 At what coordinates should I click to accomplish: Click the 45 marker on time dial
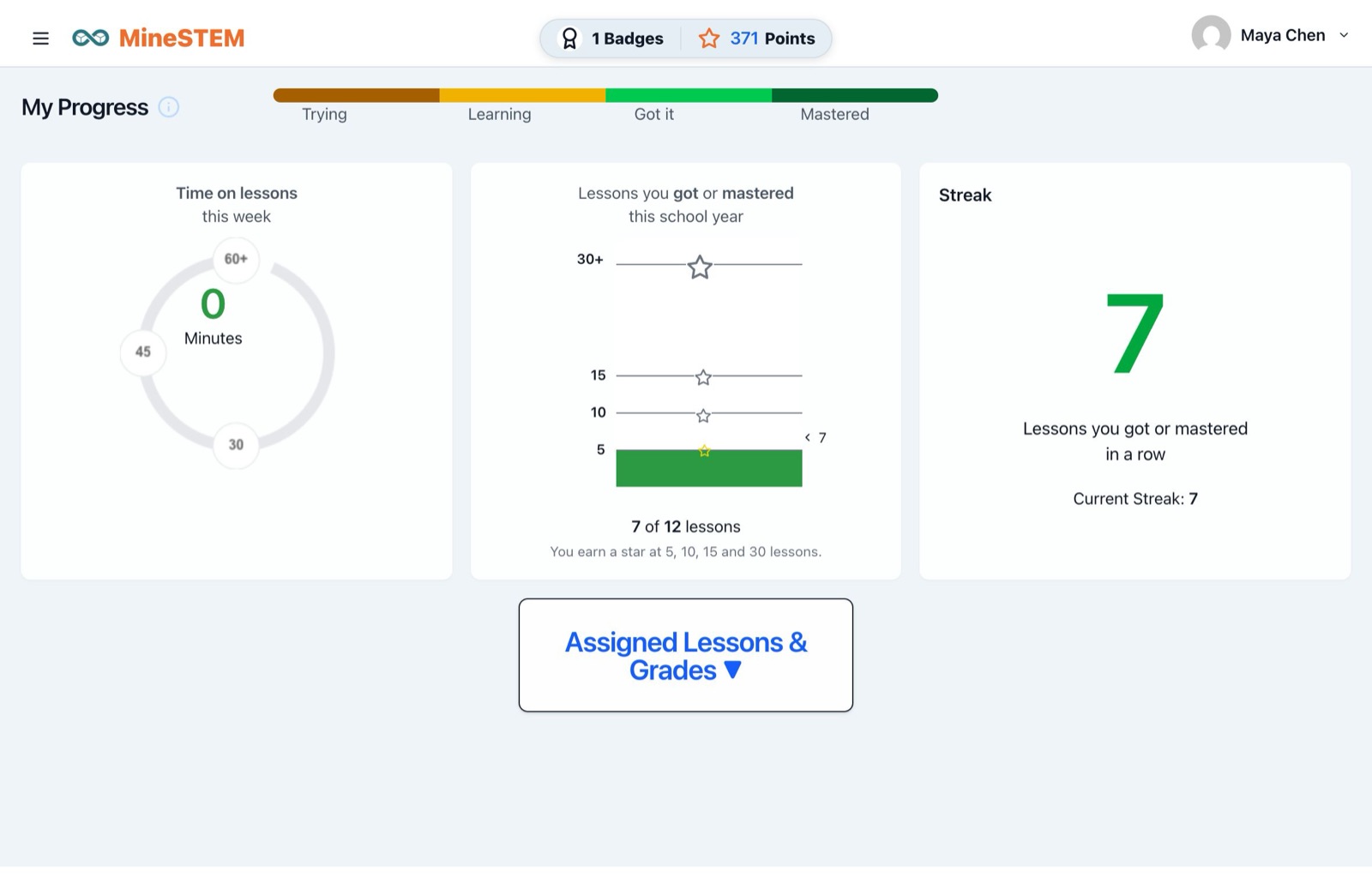(x=143, y=351)
